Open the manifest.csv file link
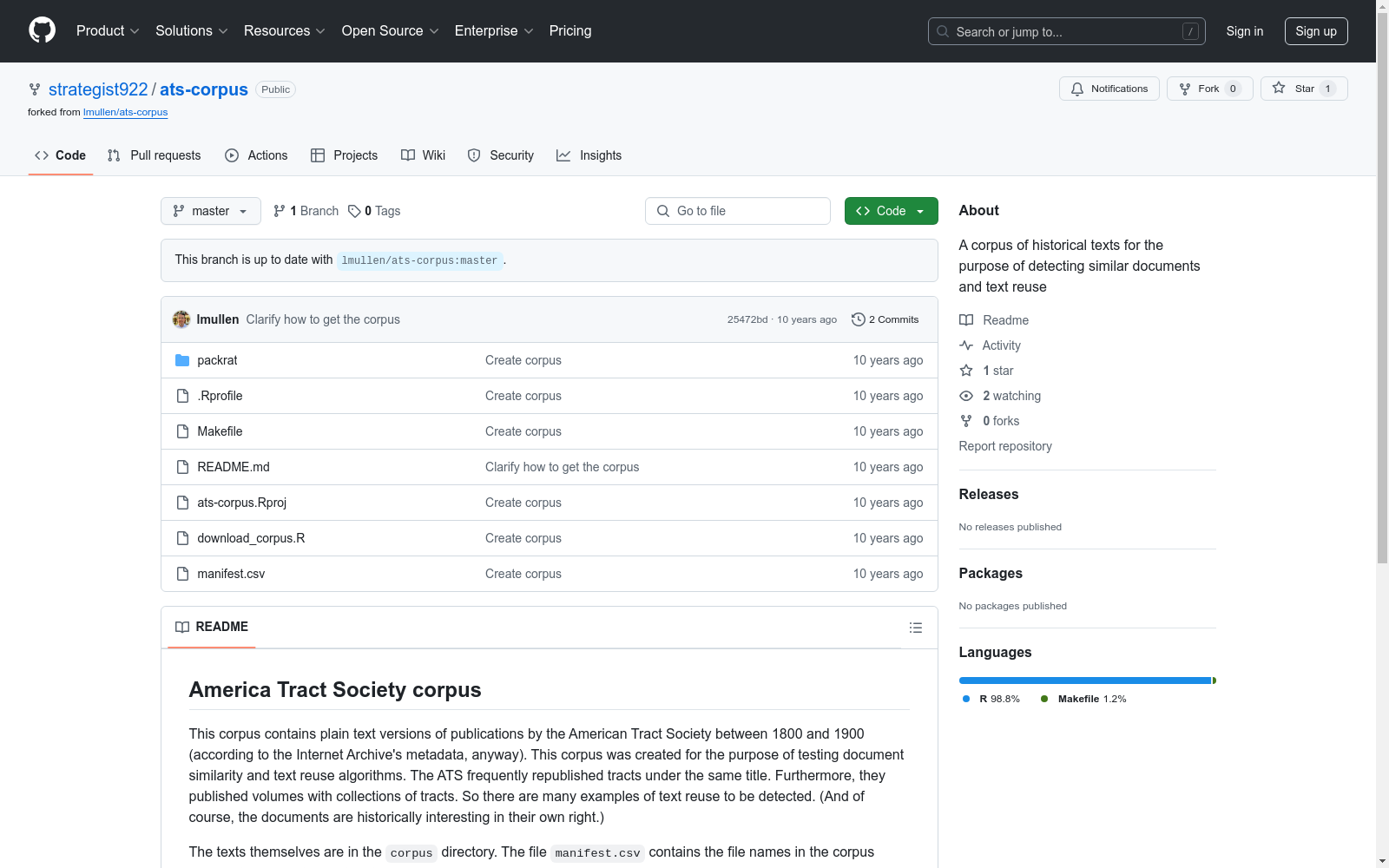This screenshot has height=868, width=1389. pyautogui.click(x=231, y=574)
